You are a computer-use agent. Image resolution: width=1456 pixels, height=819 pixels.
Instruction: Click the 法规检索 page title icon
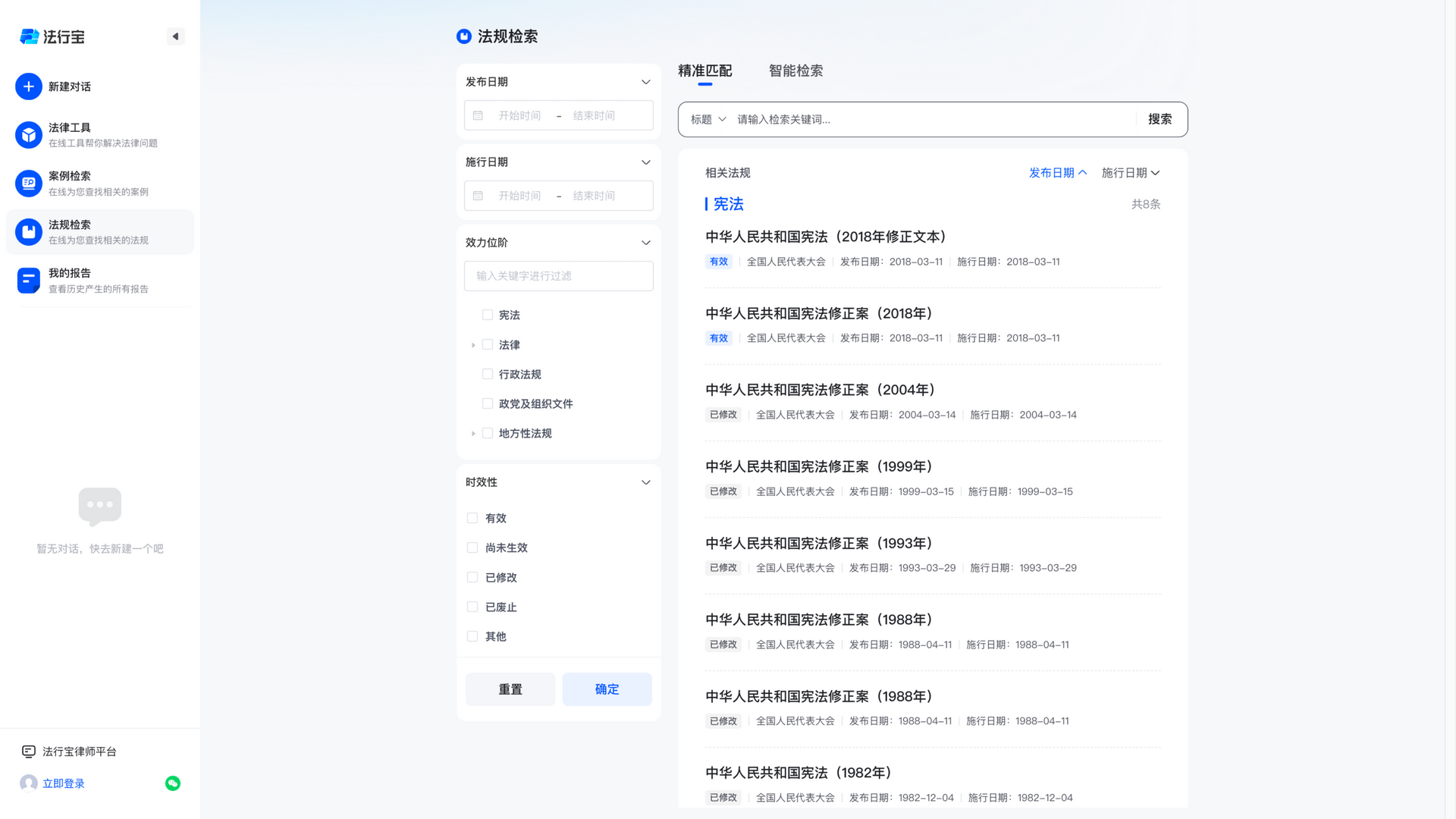coord(464,36)
